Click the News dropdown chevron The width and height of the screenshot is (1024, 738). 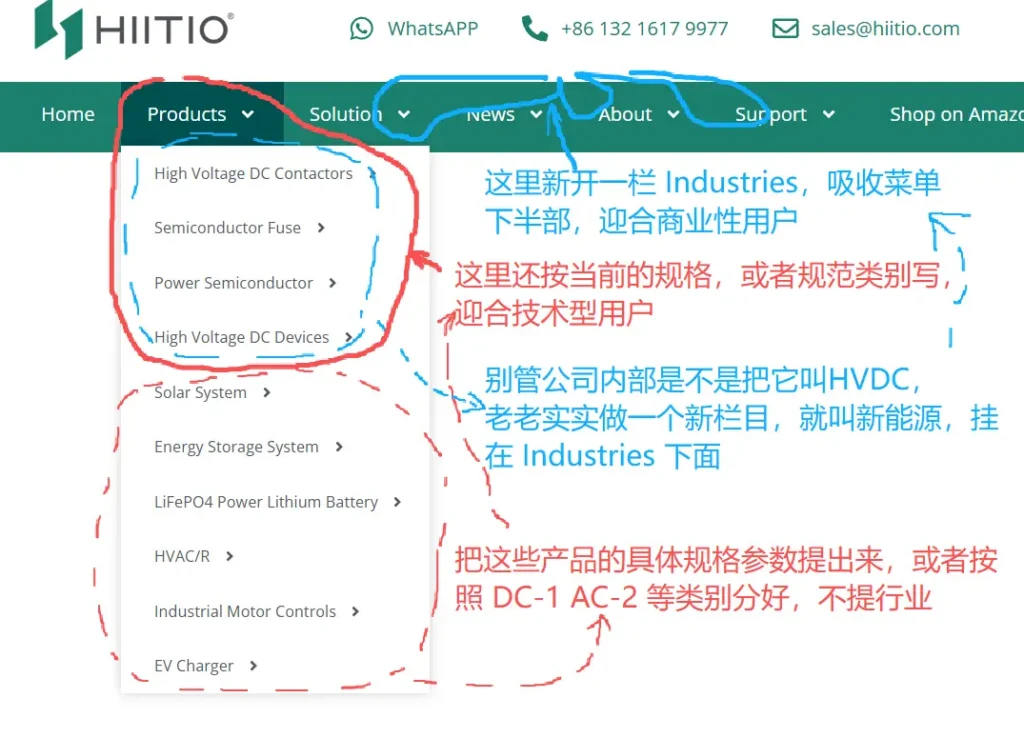click(536, 114)
